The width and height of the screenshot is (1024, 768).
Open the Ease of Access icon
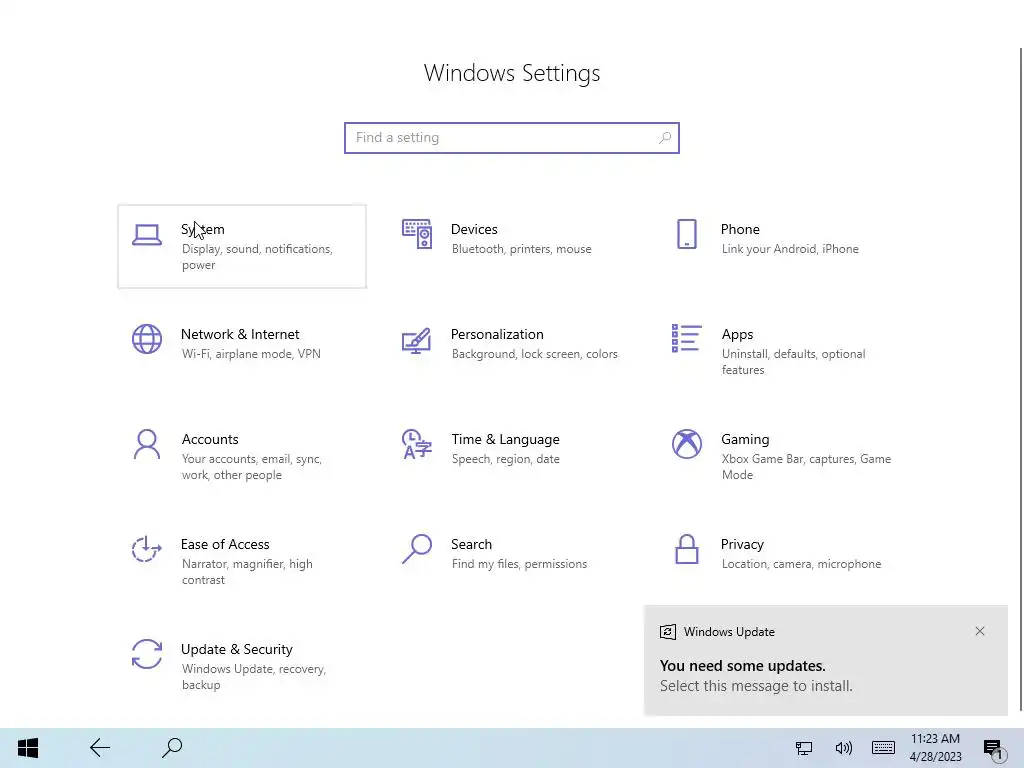(x=147, y=549)
